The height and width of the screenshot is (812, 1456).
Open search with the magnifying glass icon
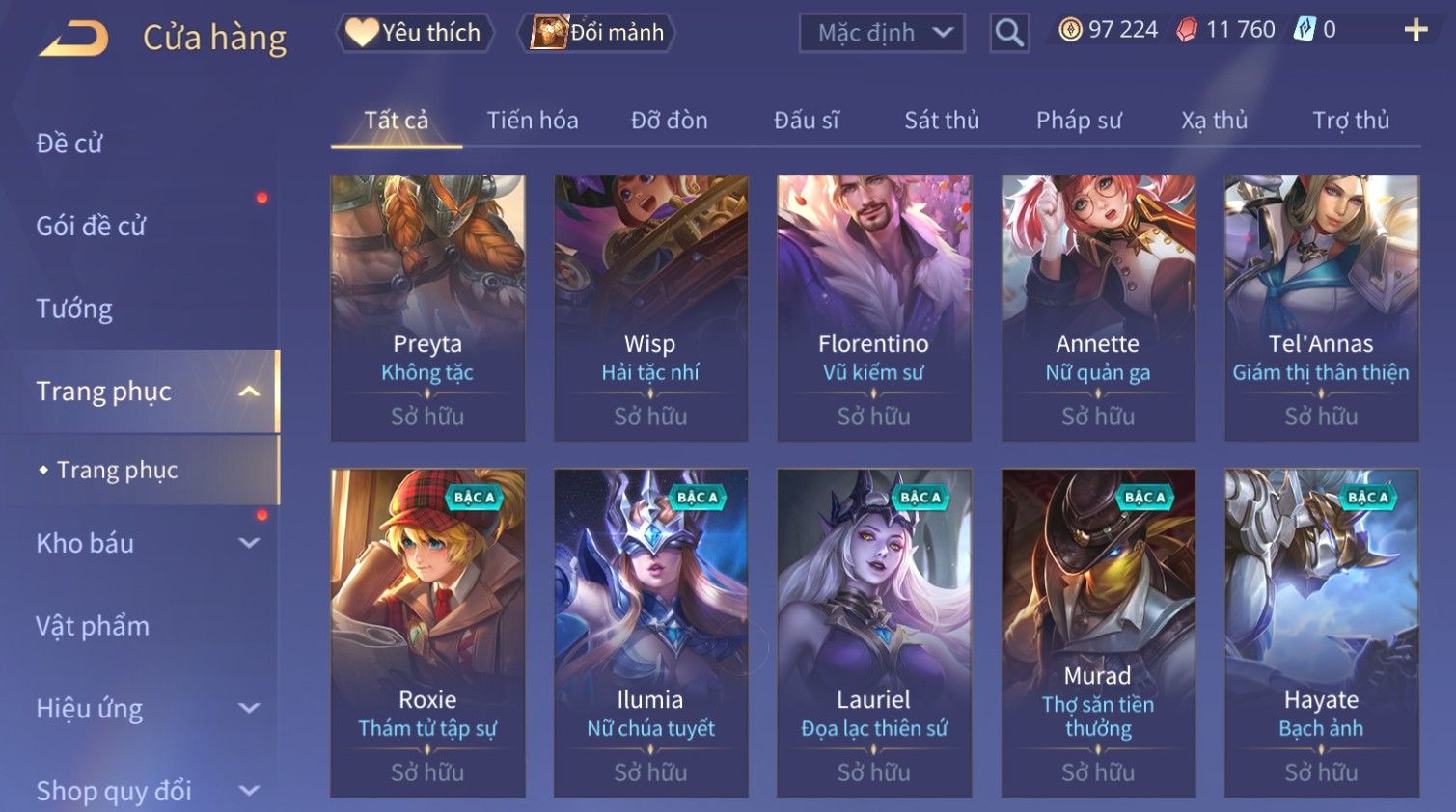coord(1009,33)
